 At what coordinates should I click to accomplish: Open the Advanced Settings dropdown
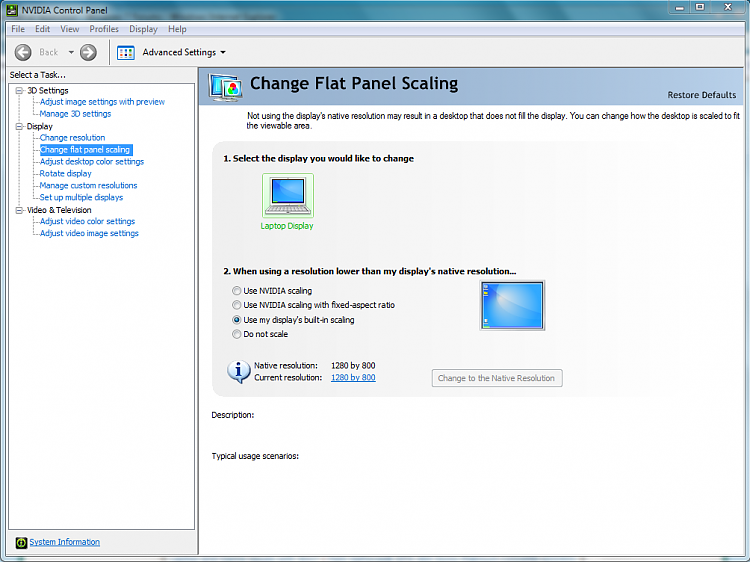223,53
